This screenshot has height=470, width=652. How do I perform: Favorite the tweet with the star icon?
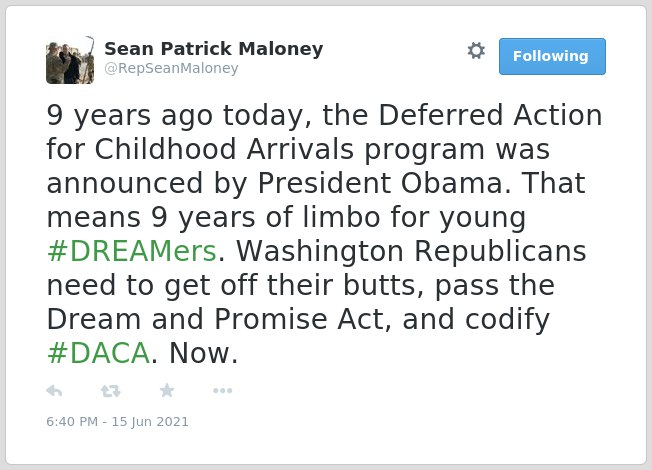pyautogui.click(x=167, y=390)
